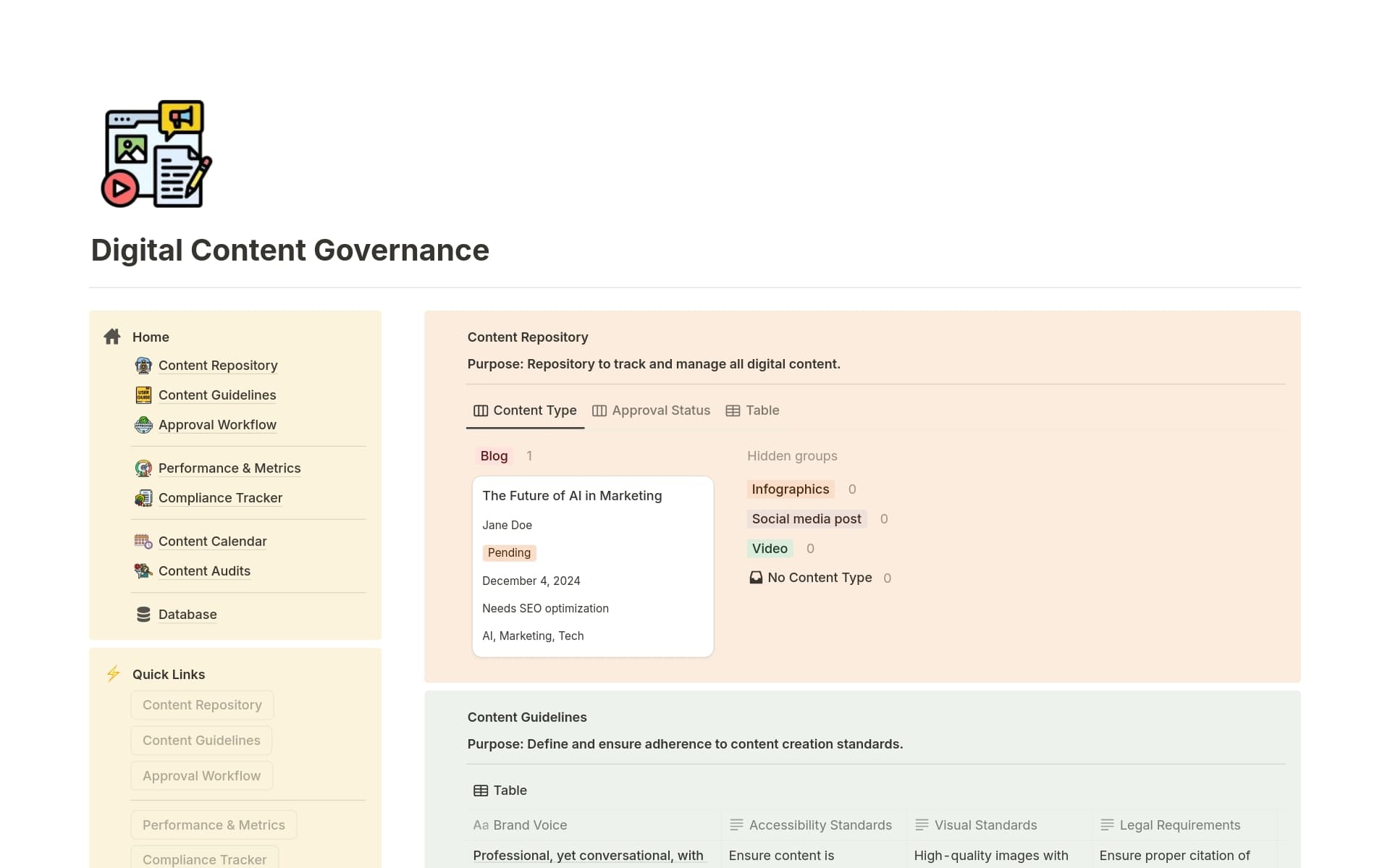
Task: Click the Database stack icon
Action: (143, 615)
